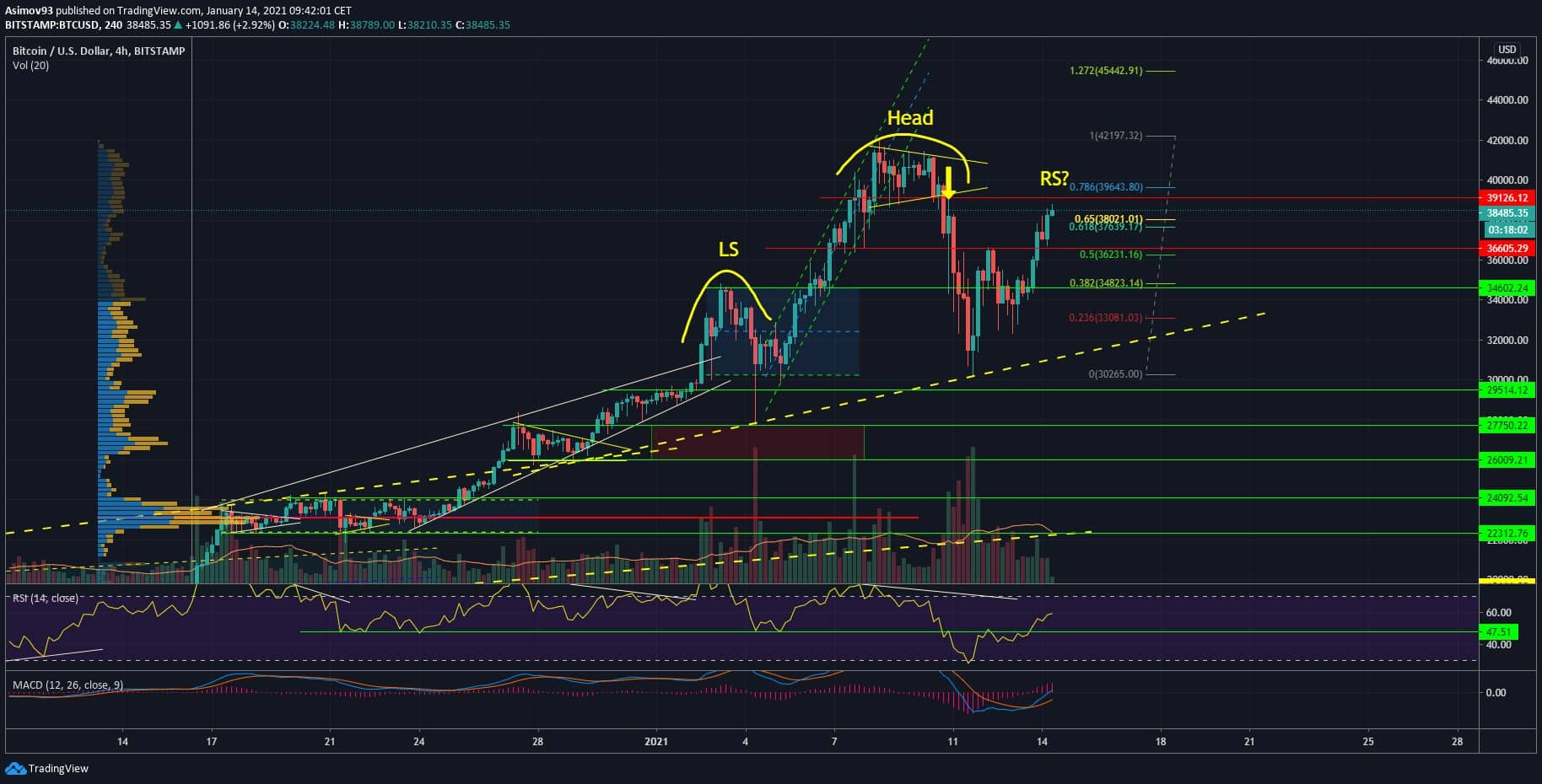Select the green 24092.54 price line label
1542x784 pixels.
click(1507, 498)
